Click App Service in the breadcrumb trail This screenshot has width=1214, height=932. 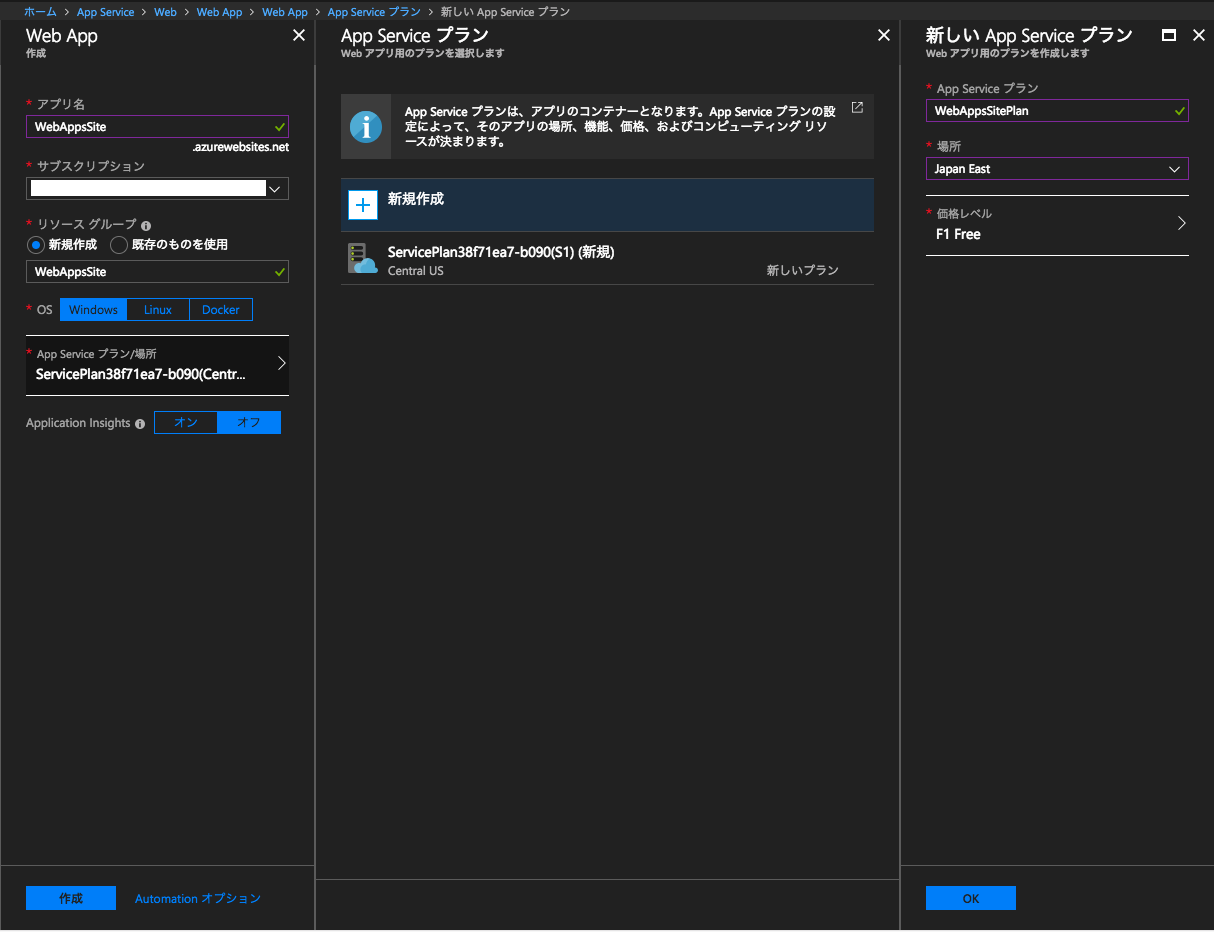[x=105, y=11]
